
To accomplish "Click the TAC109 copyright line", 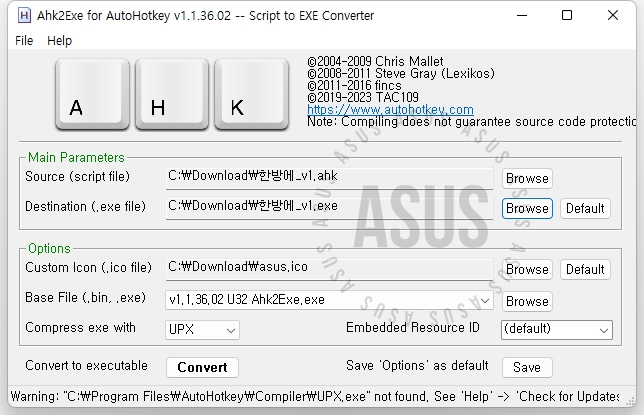I will click(x=363, y=97).
